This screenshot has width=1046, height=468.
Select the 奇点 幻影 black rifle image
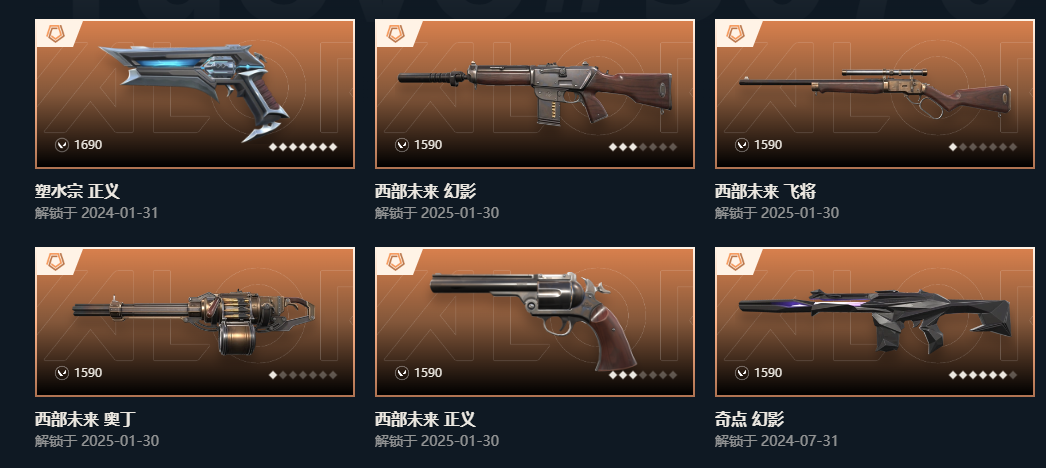(x=875, y=321)
